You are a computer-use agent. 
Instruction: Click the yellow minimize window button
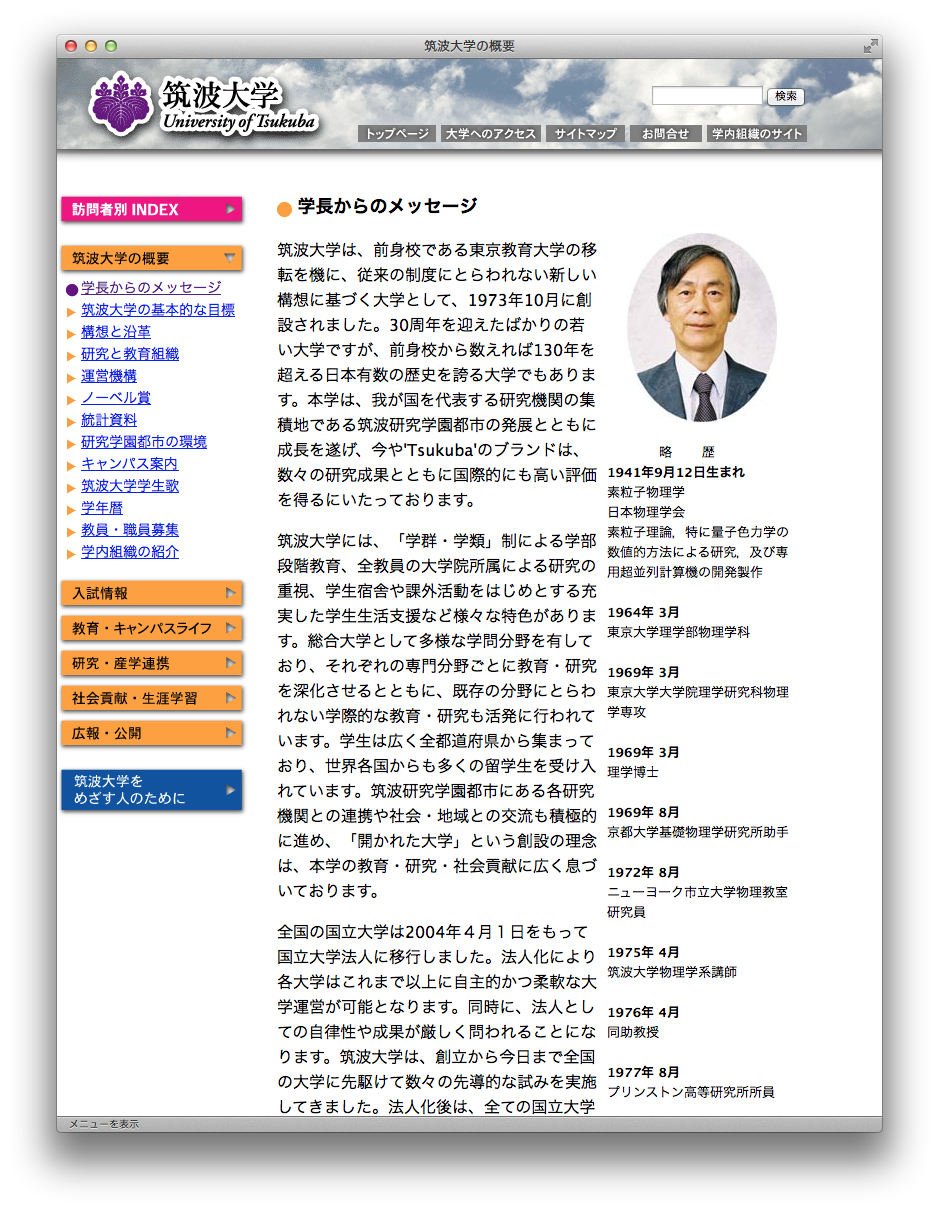tap(91, 46)
